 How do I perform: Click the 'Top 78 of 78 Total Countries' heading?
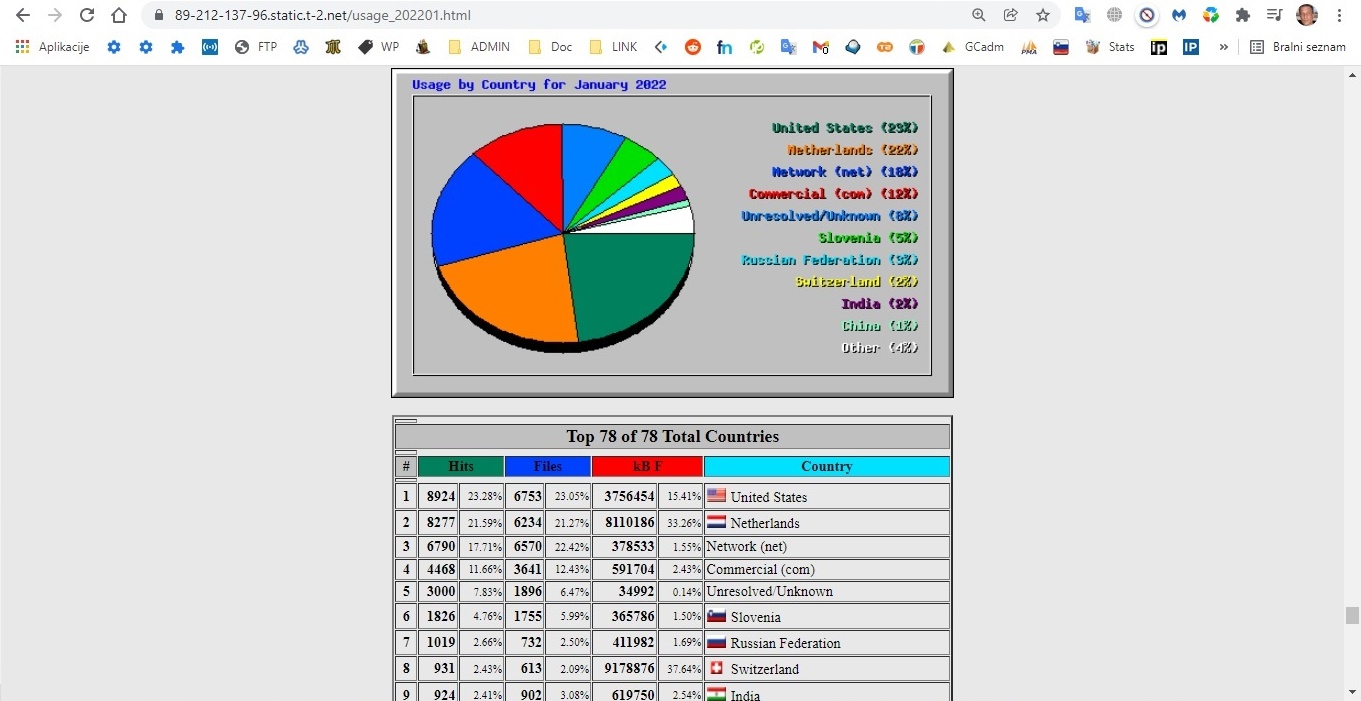tap(672, 436)
